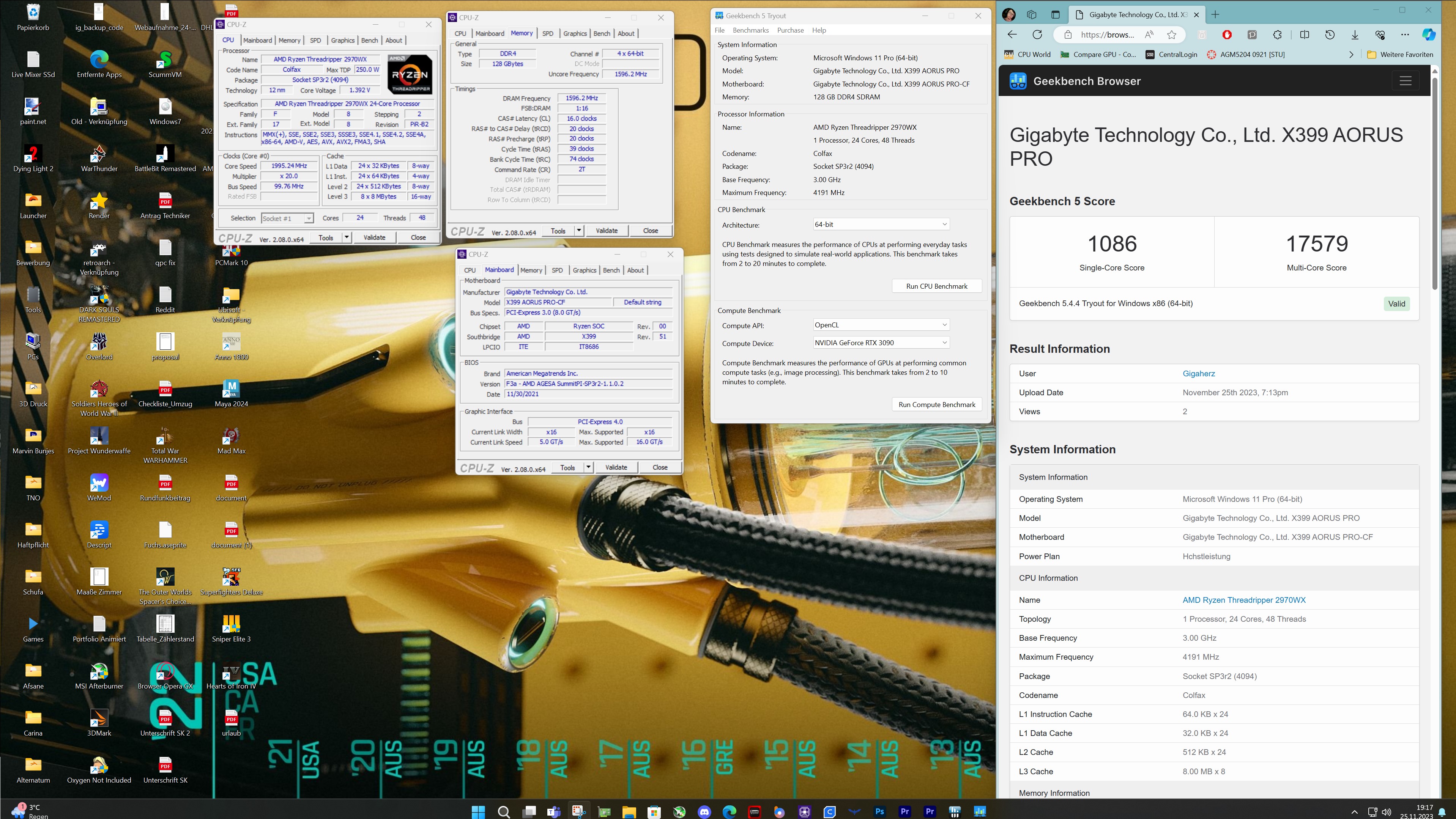Click taskbar volume speaker icon

(x=1386, y=812)
